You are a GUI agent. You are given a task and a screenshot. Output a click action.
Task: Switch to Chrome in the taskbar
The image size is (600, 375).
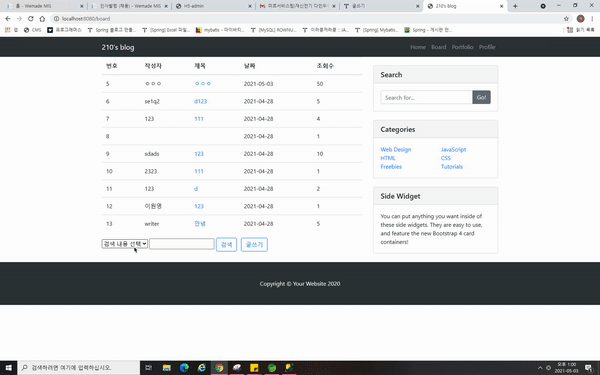(219, 368)
